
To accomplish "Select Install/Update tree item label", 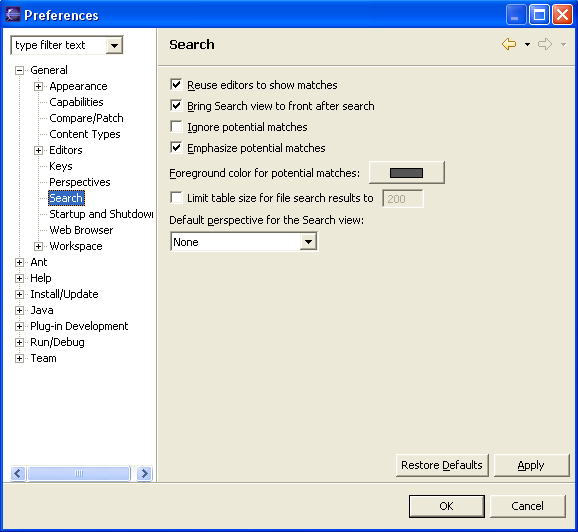I will (64, 294).
